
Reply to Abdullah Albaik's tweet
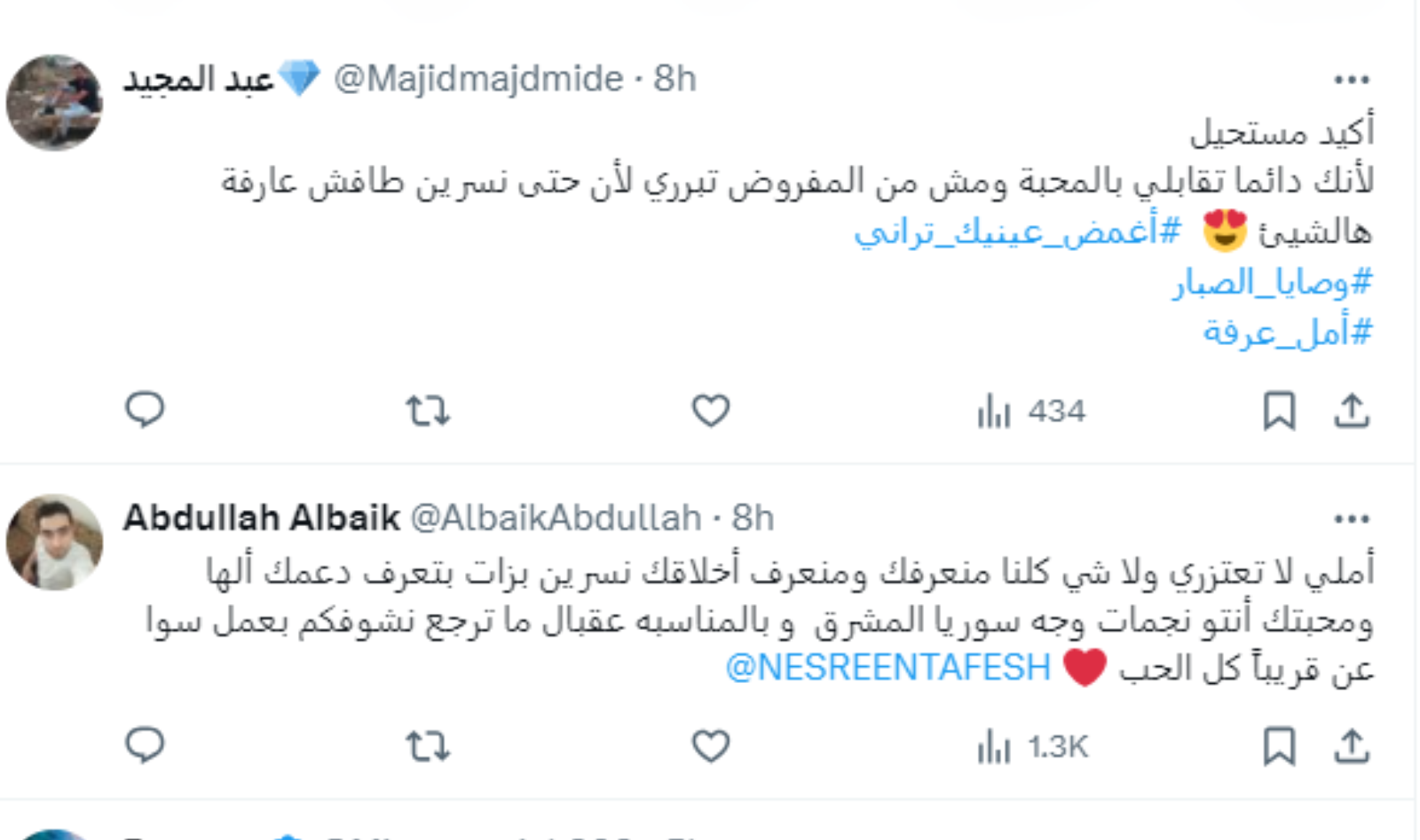pos(145,746)
